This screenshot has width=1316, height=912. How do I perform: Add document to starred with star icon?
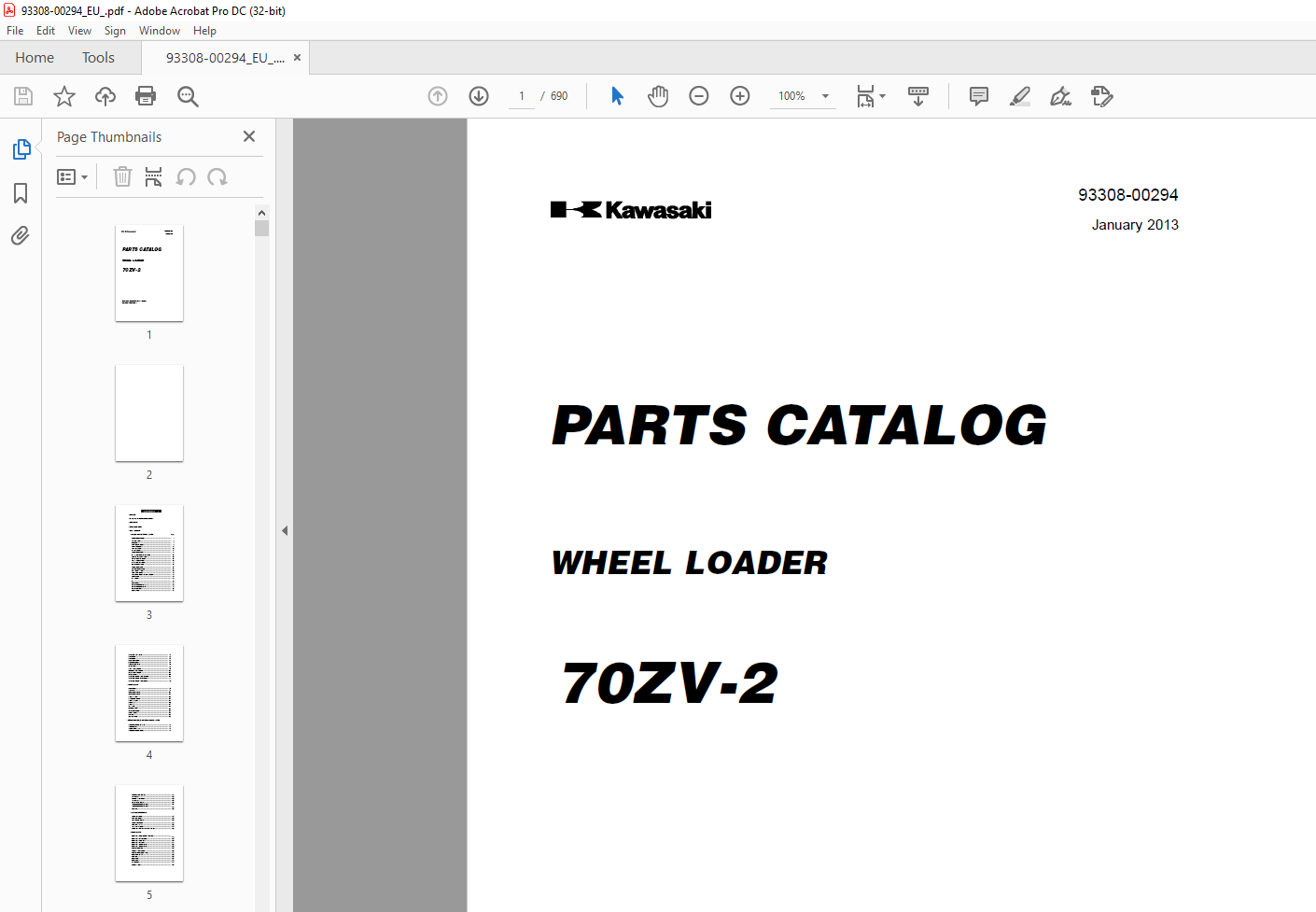point(64,96)
